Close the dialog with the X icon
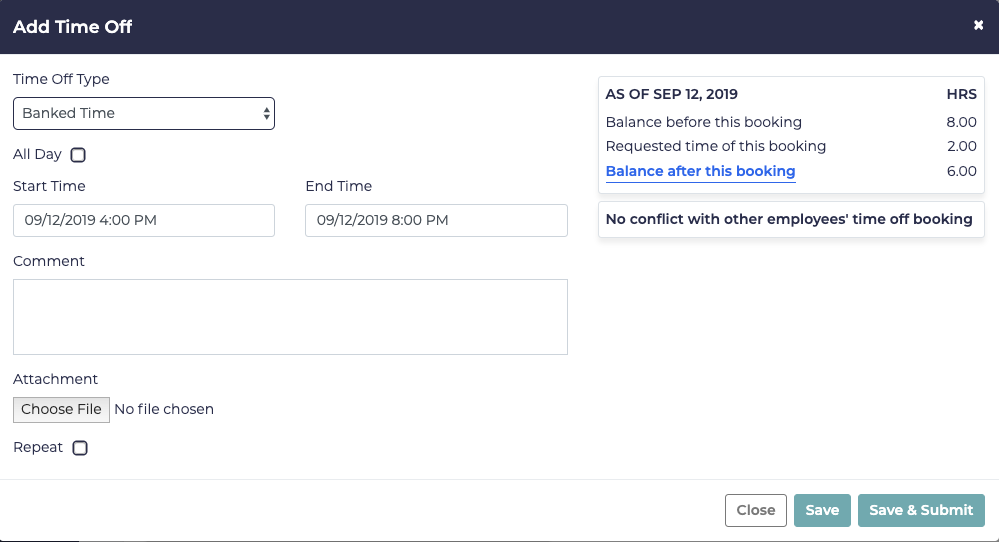999x542 pixels. coord(978,26)
